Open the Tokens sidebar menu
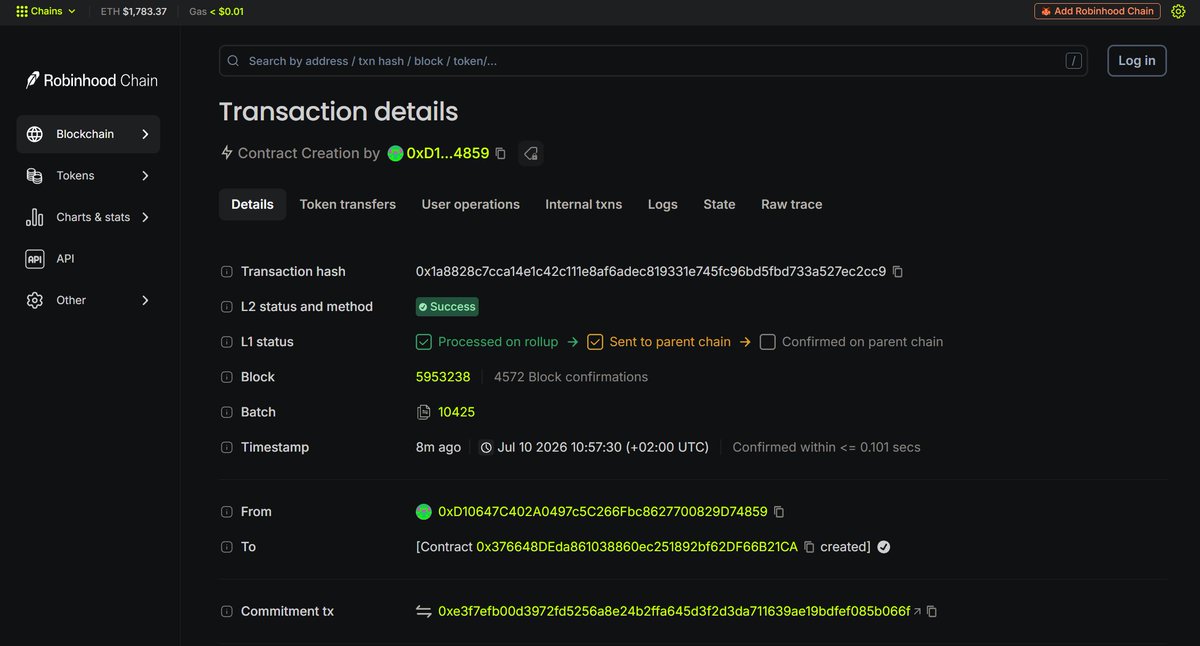The image size is (1200, 646). coord(88,176)
